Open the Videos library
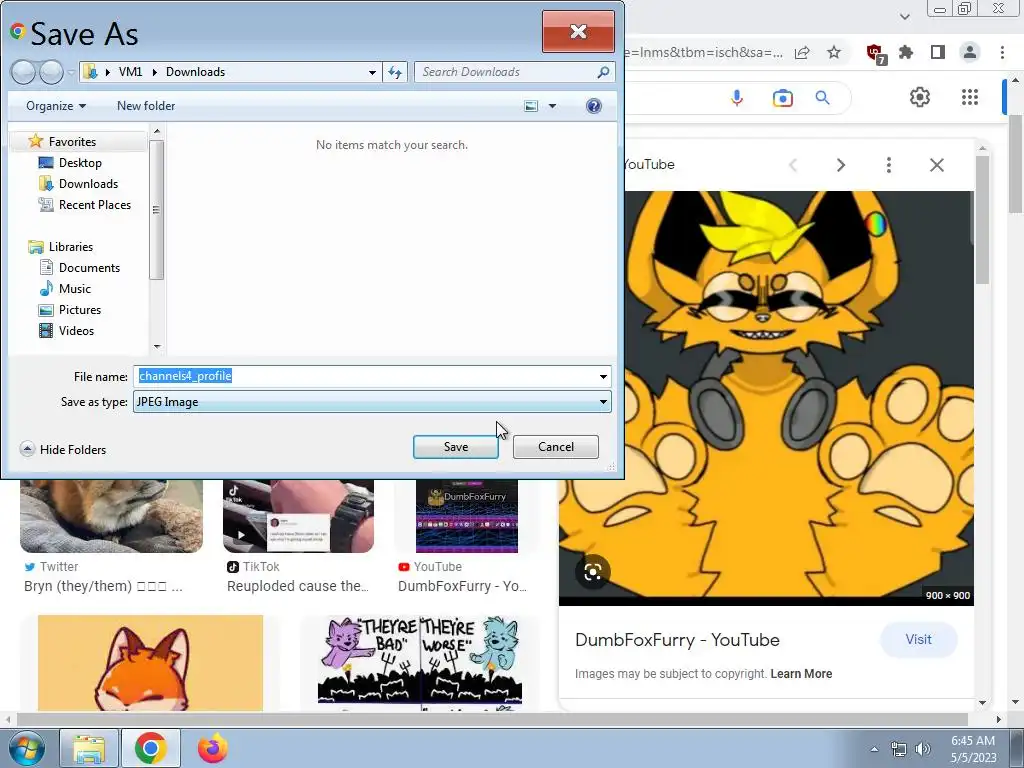This screenshot has height=768, width=1024. click(76, 330)
